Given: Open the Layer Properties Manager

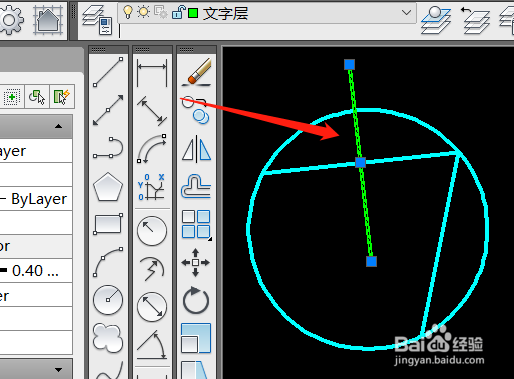Looking at the screenshot, I should tap(97, 20).
